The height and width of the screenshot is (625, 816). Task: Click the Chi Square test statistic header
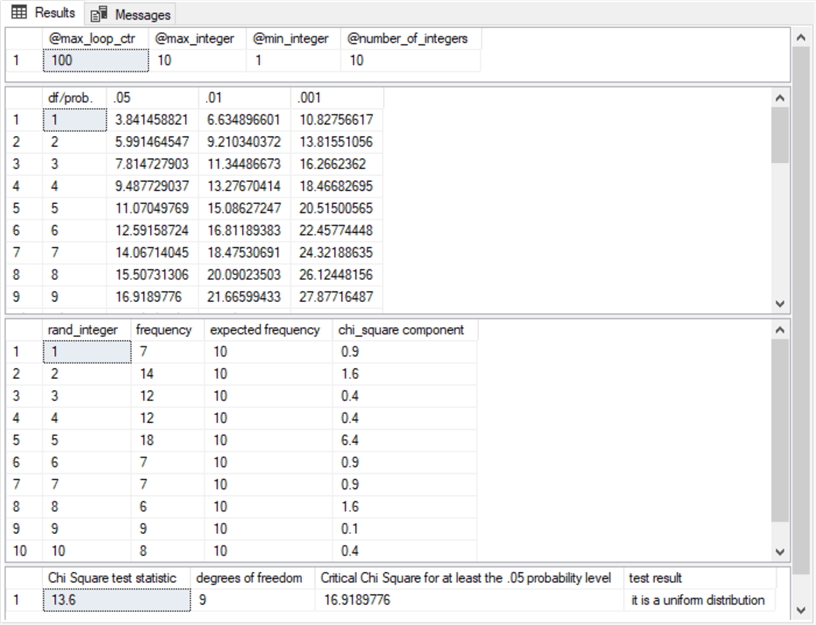tap(115, 578)
